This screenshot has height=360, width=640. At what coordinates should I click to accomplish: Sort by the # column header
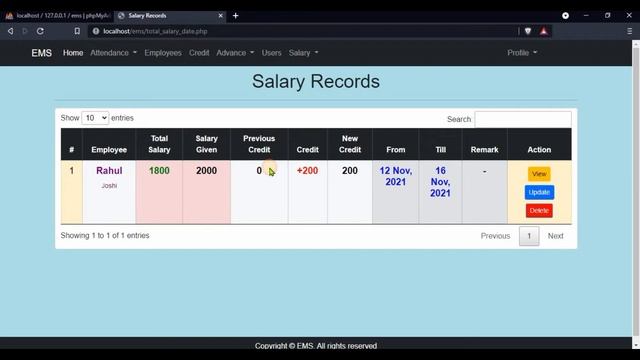(71, 144)
